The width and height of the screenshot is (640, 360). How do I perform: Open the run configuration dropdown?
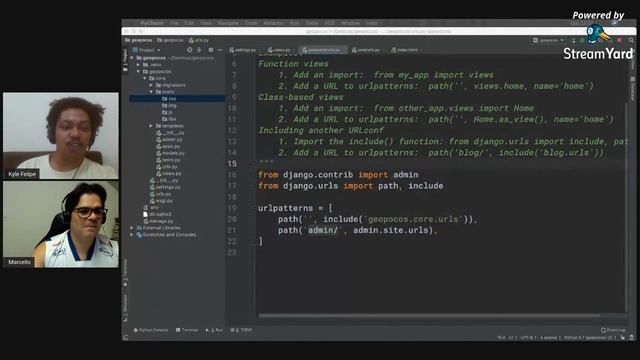coord(549,40)
